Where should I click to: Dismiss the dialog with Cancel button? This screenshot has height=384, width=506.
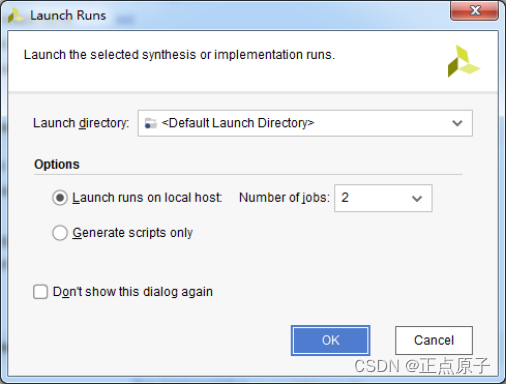pos(434,340)
